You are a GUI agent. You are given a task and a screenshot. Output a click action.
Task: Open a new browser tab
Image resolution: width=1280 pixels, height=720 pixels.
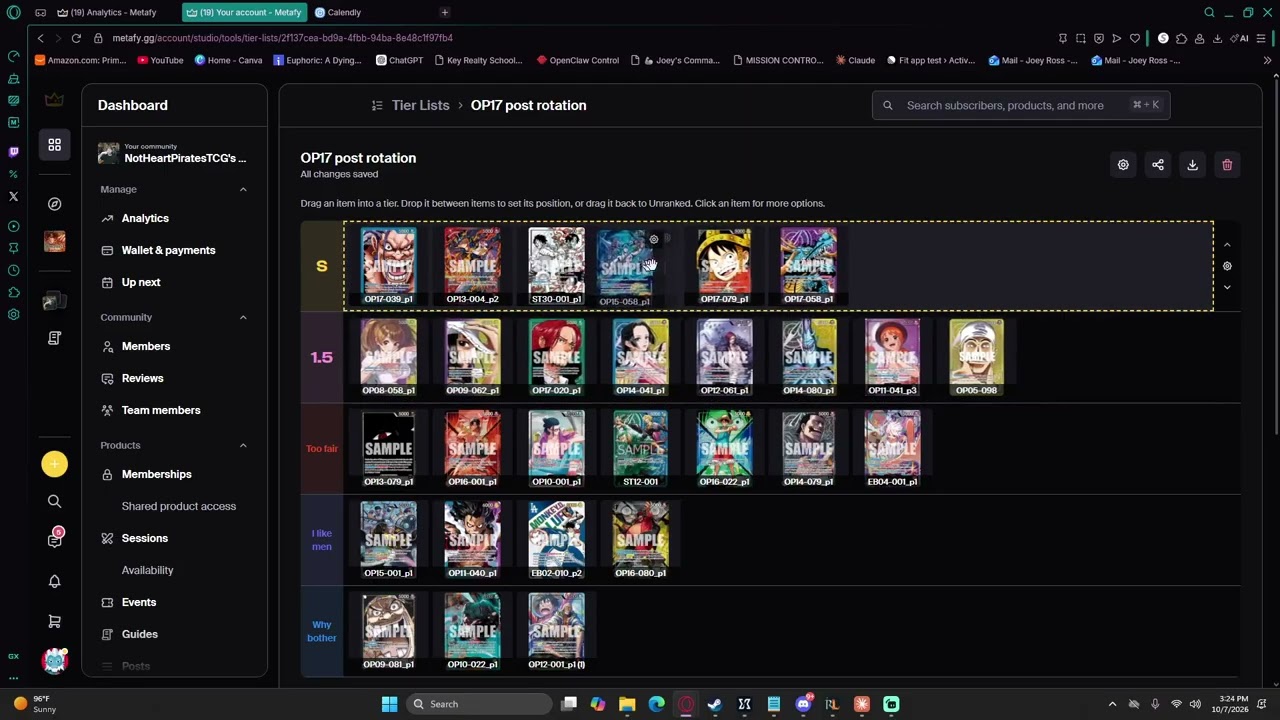[x=444, y=12]
